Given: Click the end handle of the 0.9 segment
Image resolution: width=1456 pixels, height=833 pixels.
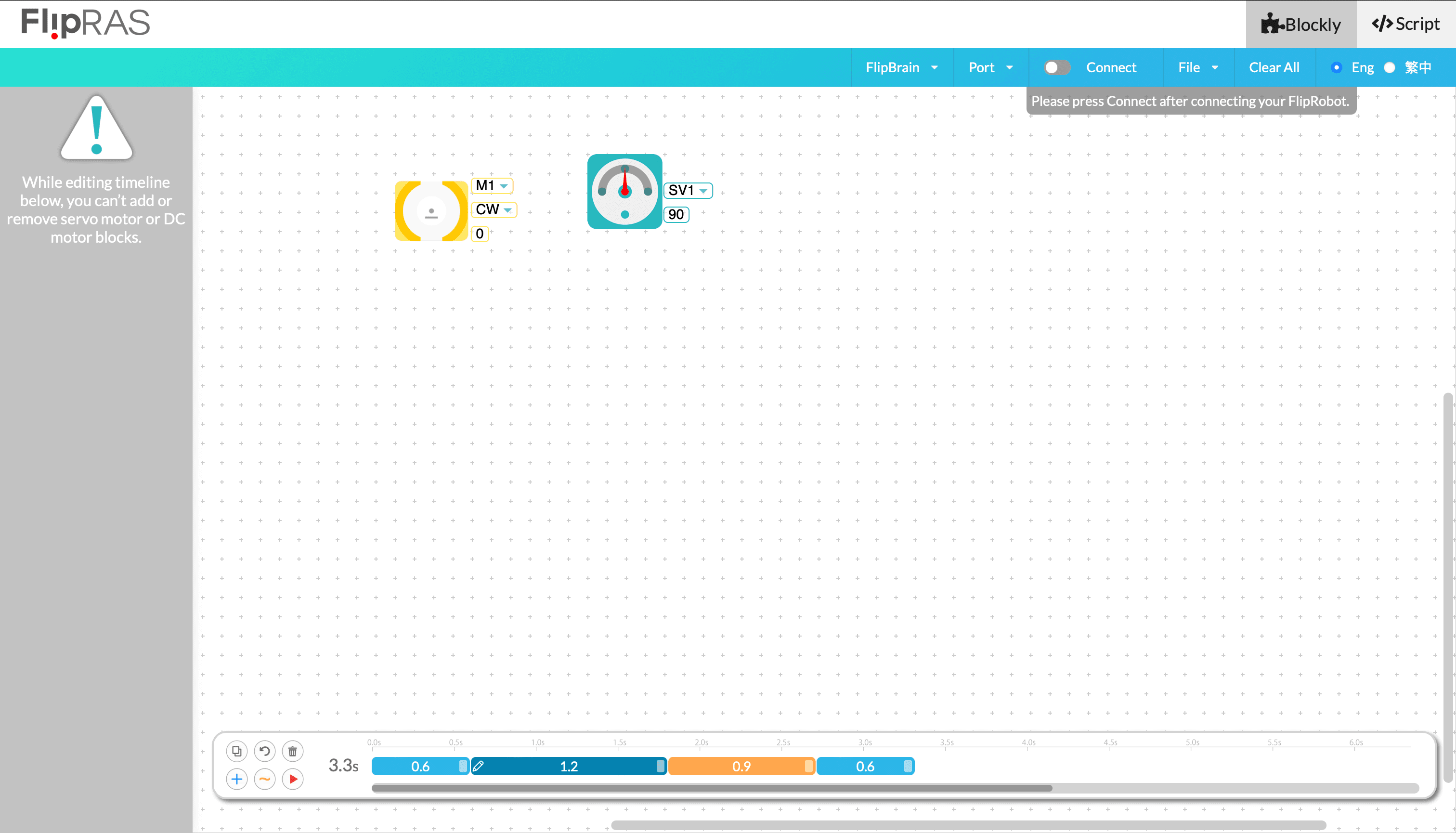Looking at the screenshot, I should (809, 766).
